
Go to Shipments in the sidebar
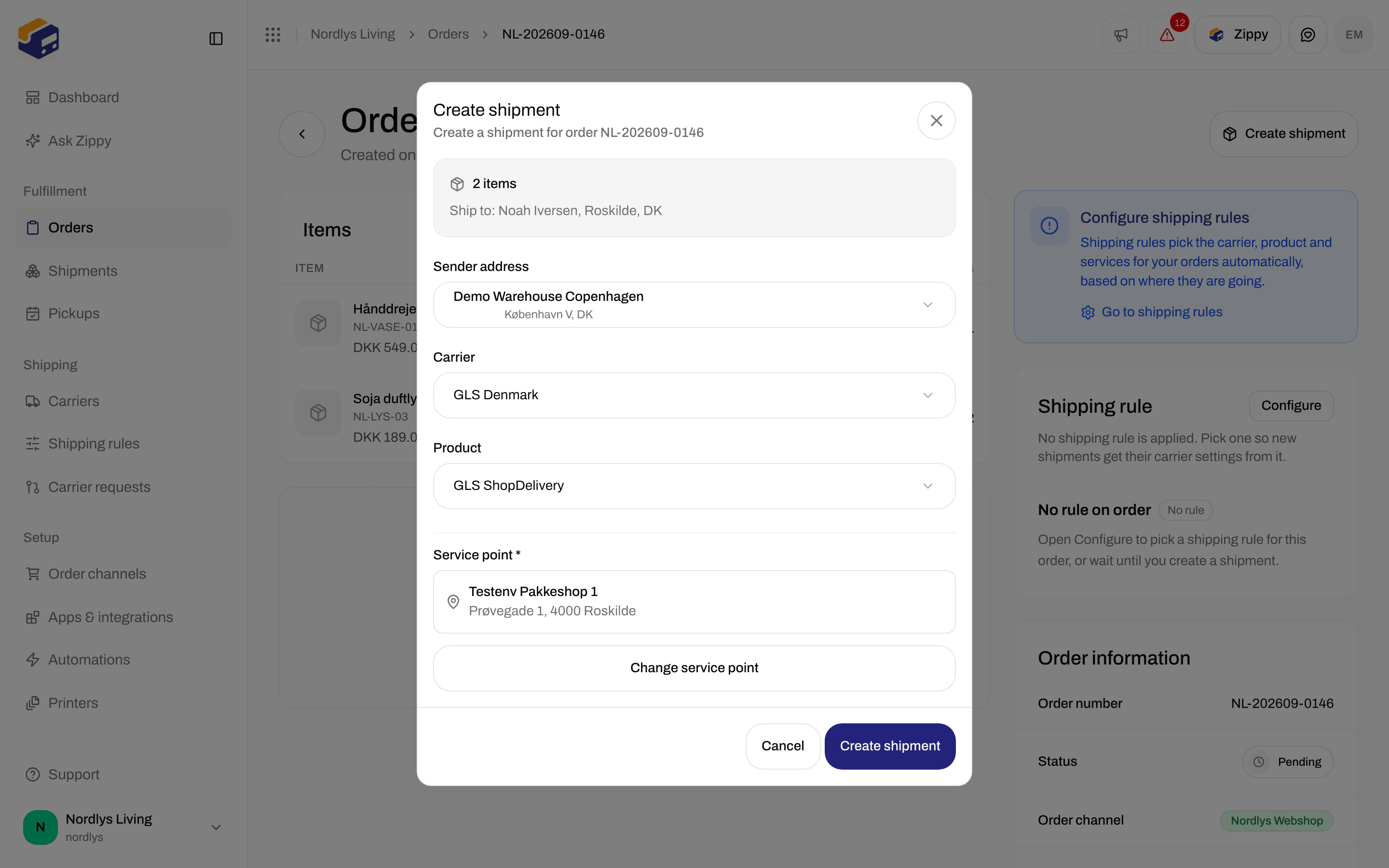tap(123, 271)
